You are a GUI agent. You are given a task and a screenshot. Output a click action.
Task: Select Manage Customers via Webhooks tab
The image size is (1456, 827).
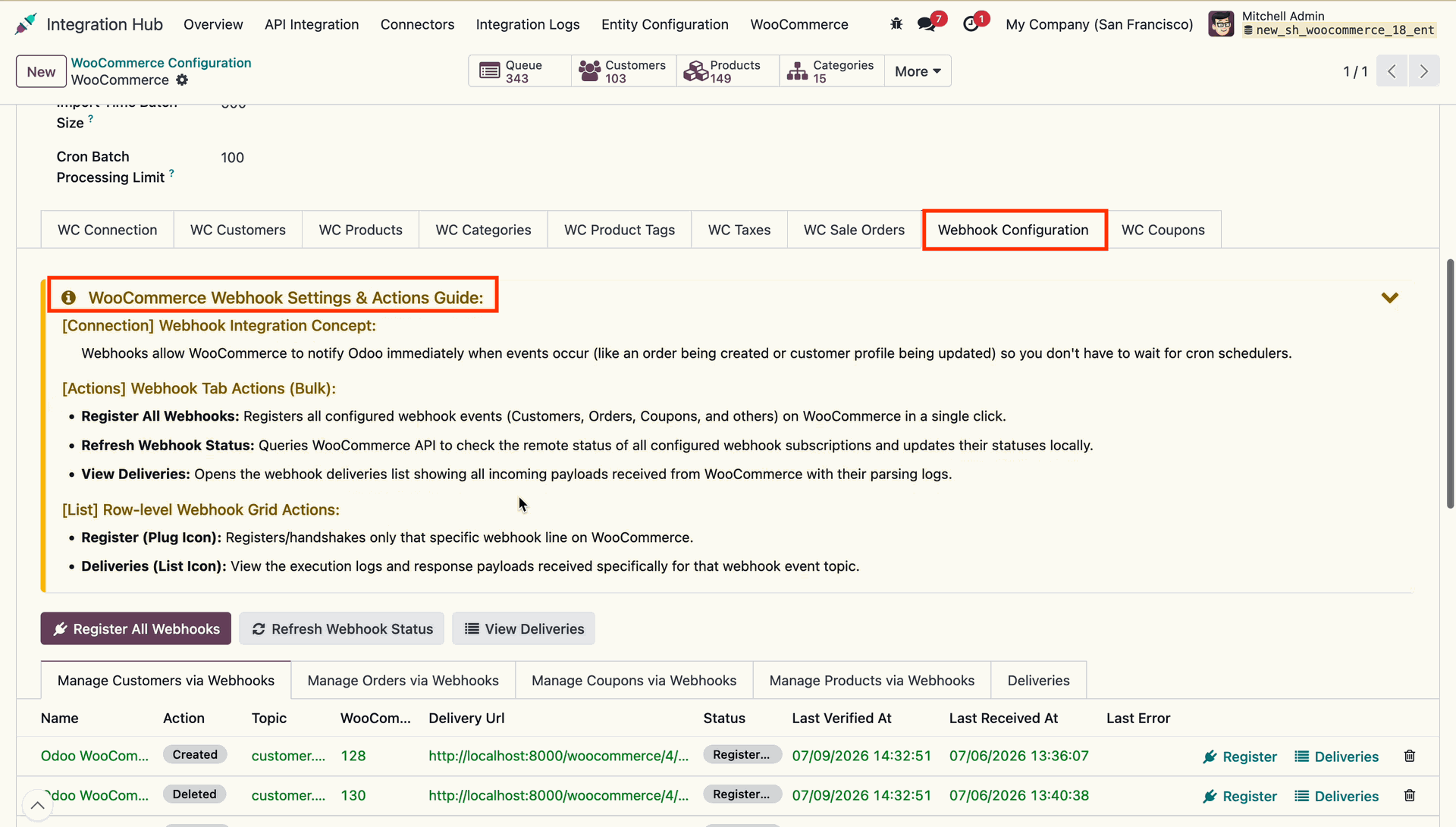click(165, 681)
